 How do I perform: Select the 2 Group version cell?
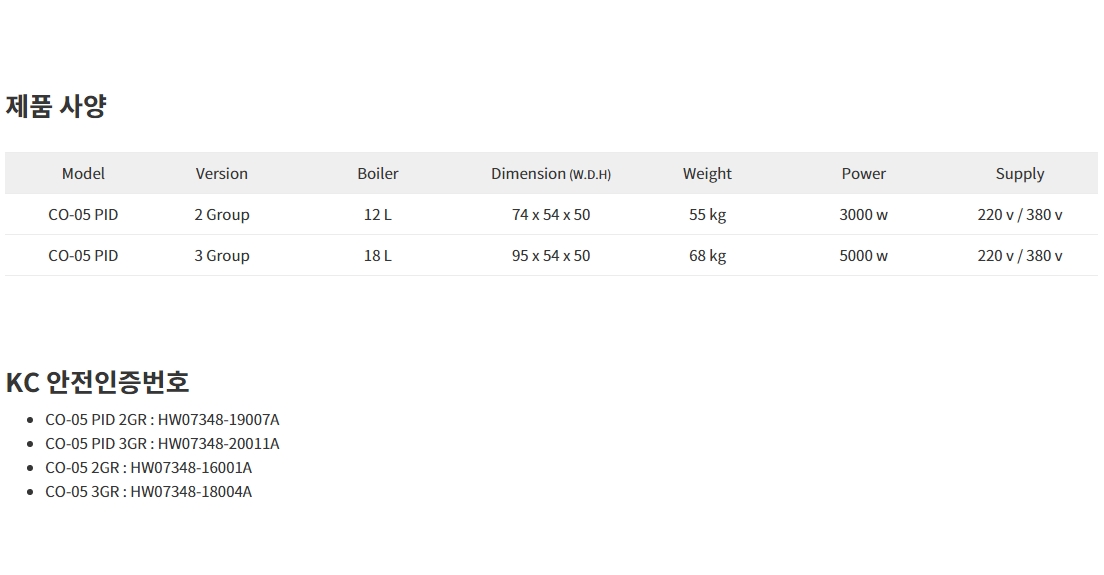[221, 214]
